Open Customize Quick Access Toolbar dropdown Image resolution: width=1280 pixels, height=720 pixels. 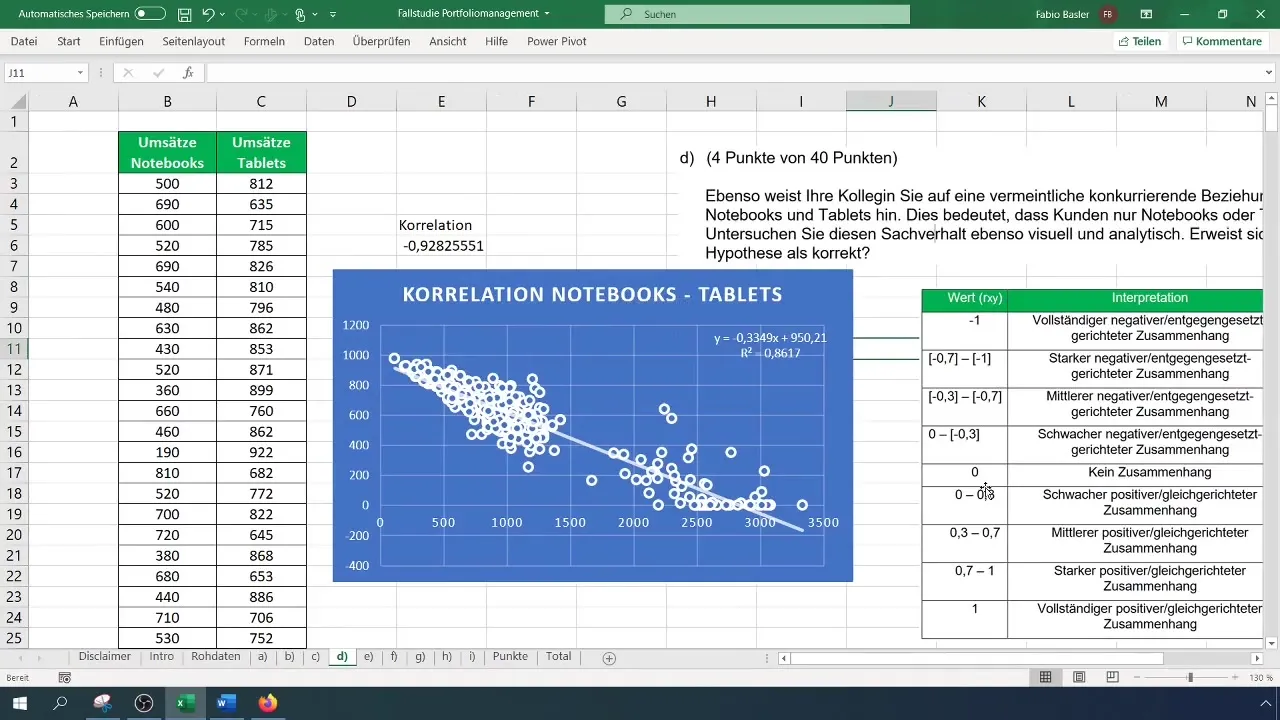[x=333, y=15]
